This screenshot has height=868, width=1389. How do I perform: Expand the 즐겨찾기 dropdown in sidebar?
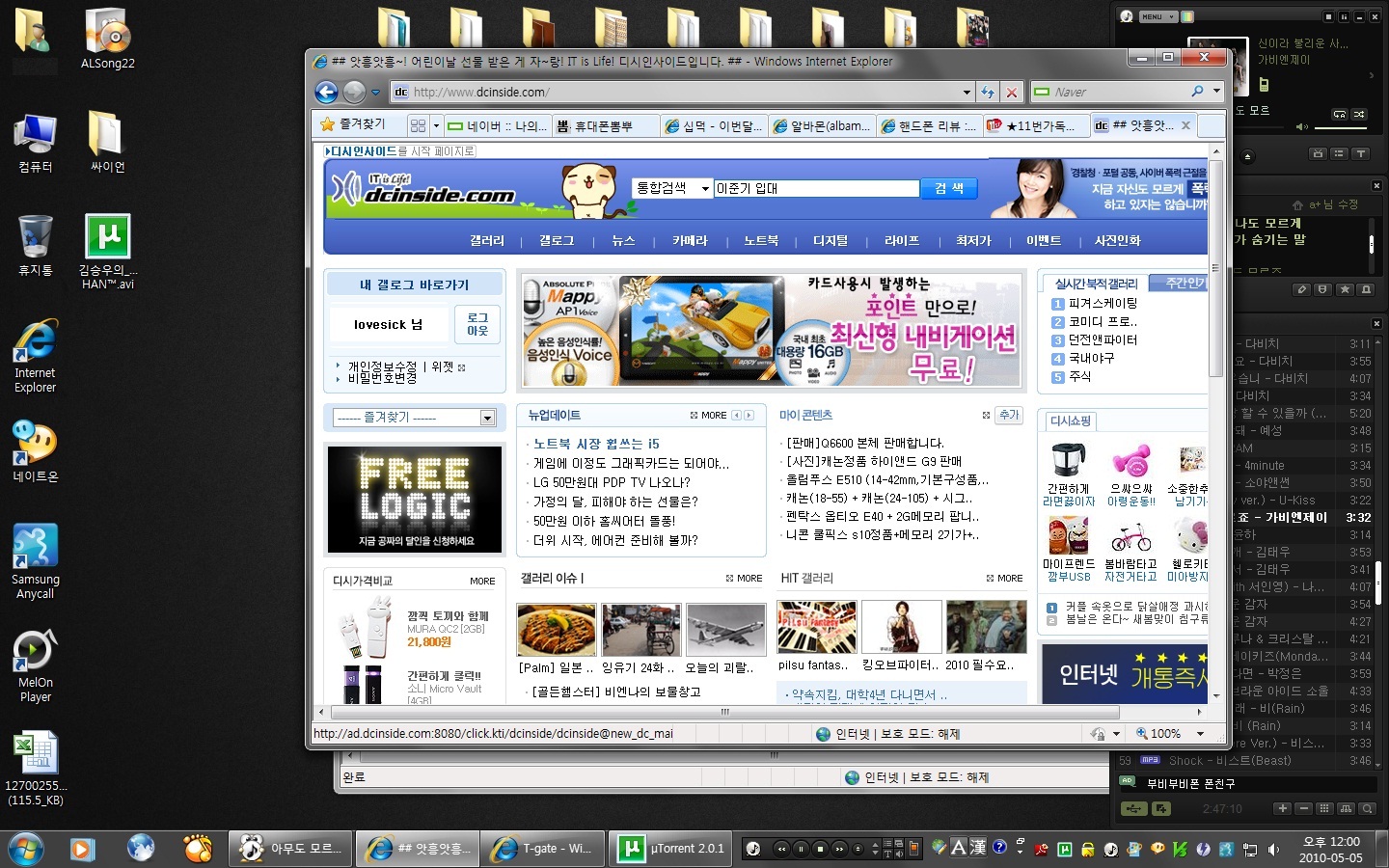[x=487, y=418]
